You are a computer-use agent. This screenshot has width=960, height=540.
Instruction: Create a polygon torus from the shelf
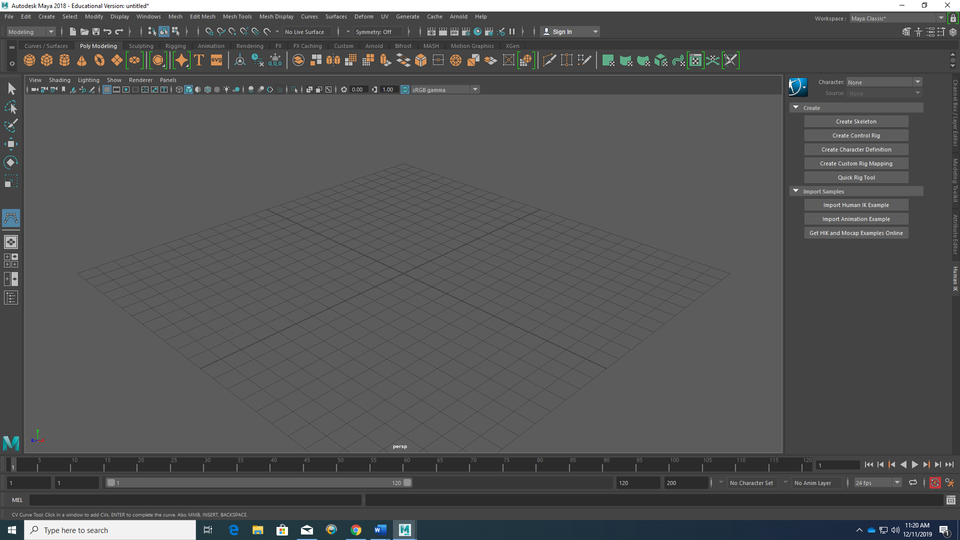tap(99, 60)
